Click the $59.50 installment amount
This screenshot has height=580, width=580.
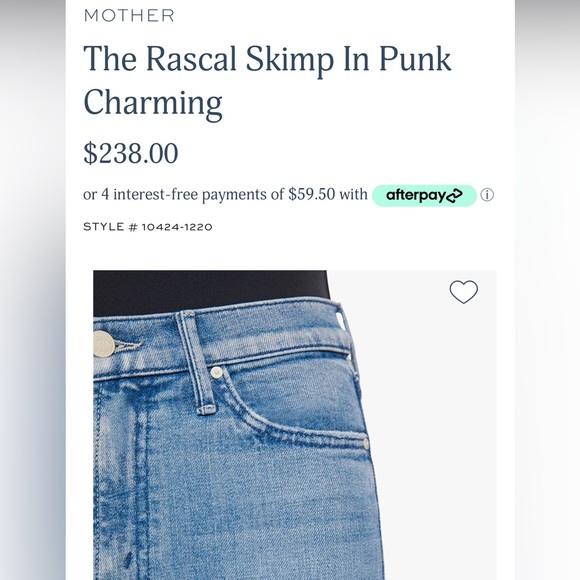[311, 194]
